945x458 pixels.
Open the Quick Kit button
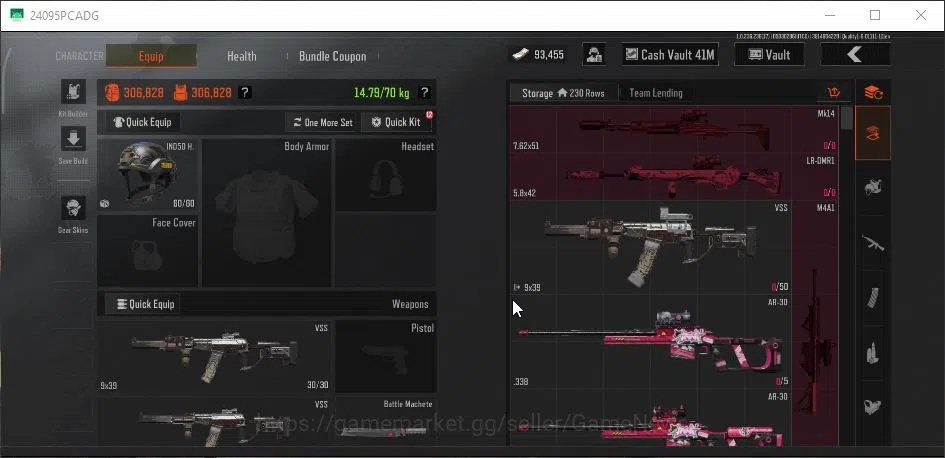(x=397, y=122)
